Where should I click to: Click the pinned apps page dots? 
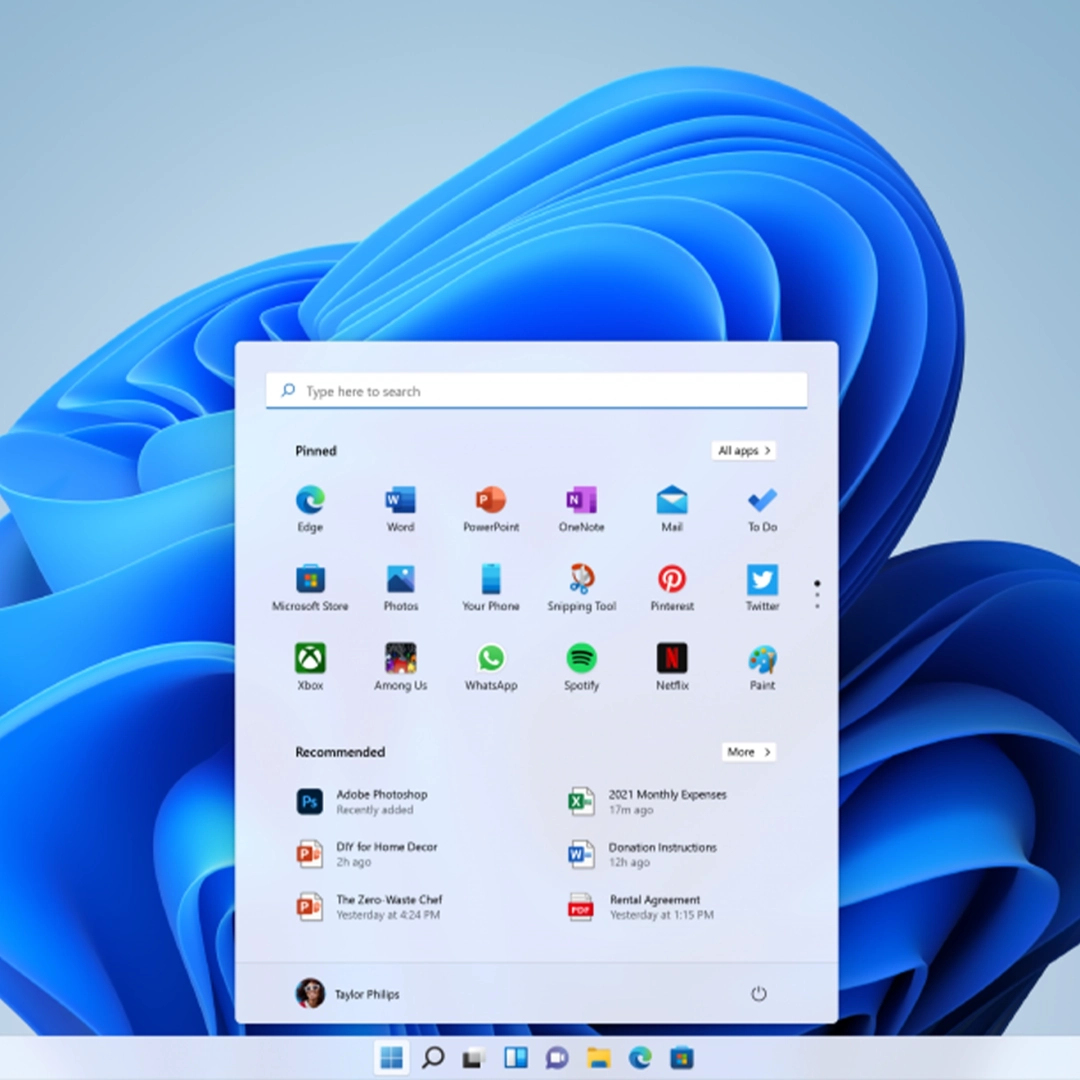coord(817,594)
